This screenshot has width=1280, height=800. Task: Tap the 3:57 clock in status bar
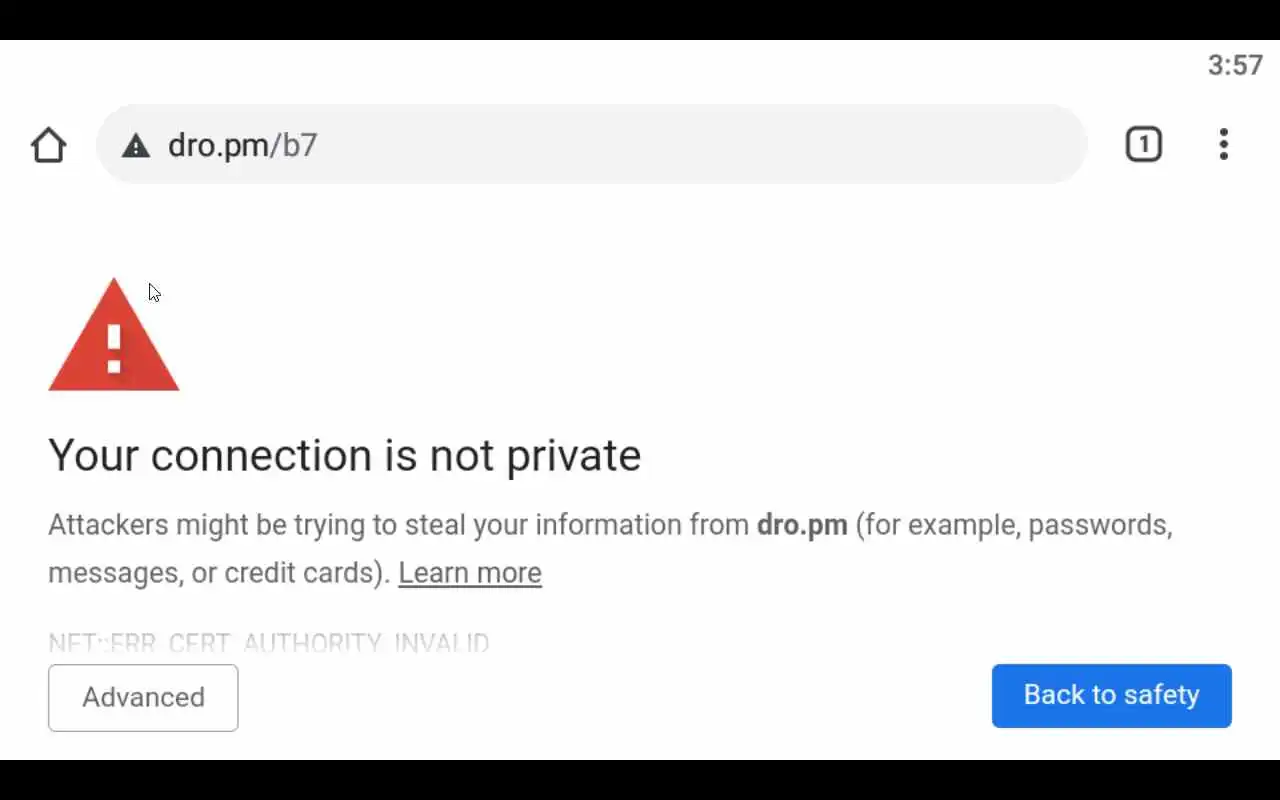[x=1235, y=66]
